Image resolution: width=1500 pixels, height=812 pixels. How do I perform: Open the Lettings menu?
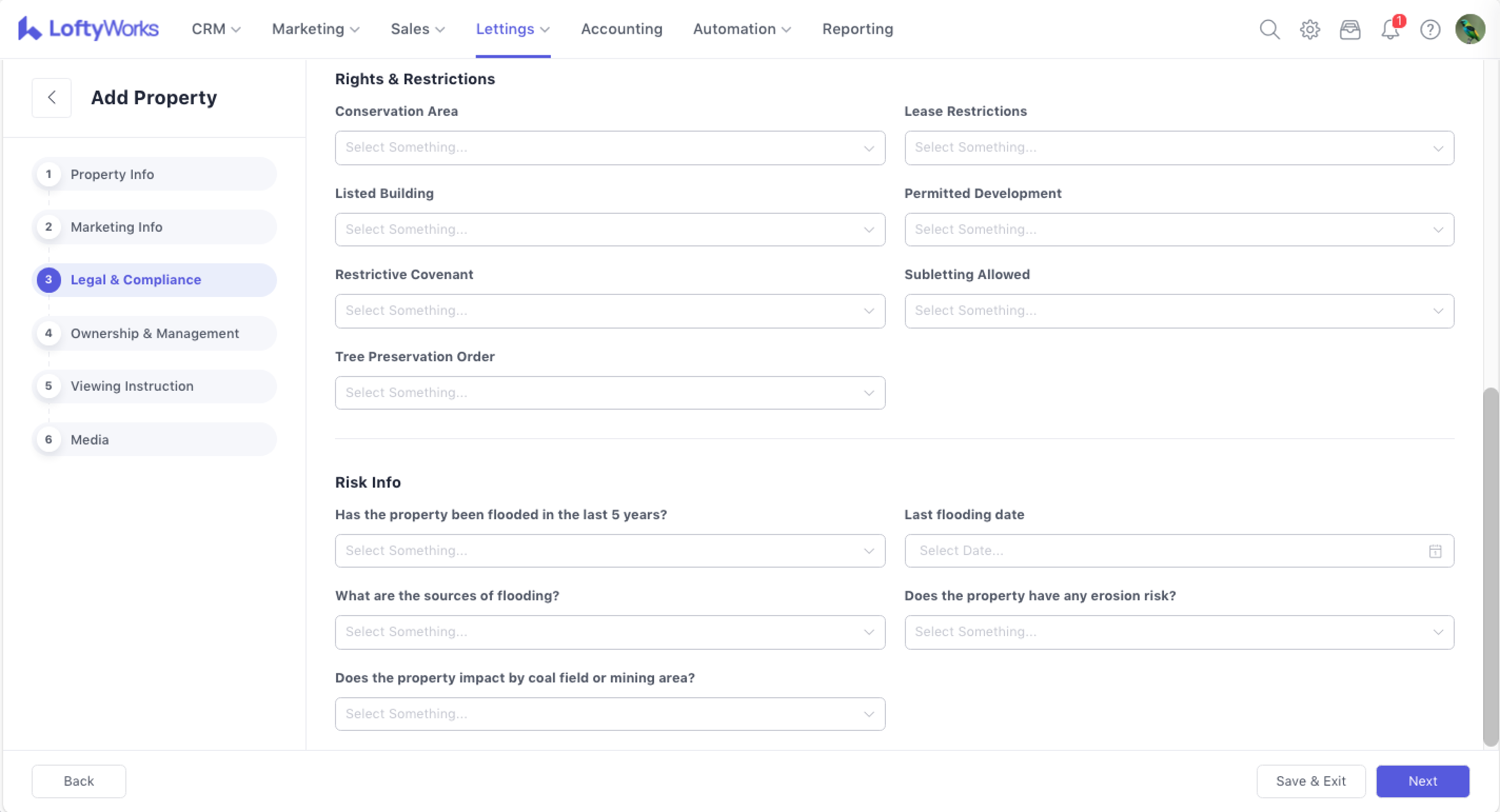pyautogui.click(x=512, y=29)
